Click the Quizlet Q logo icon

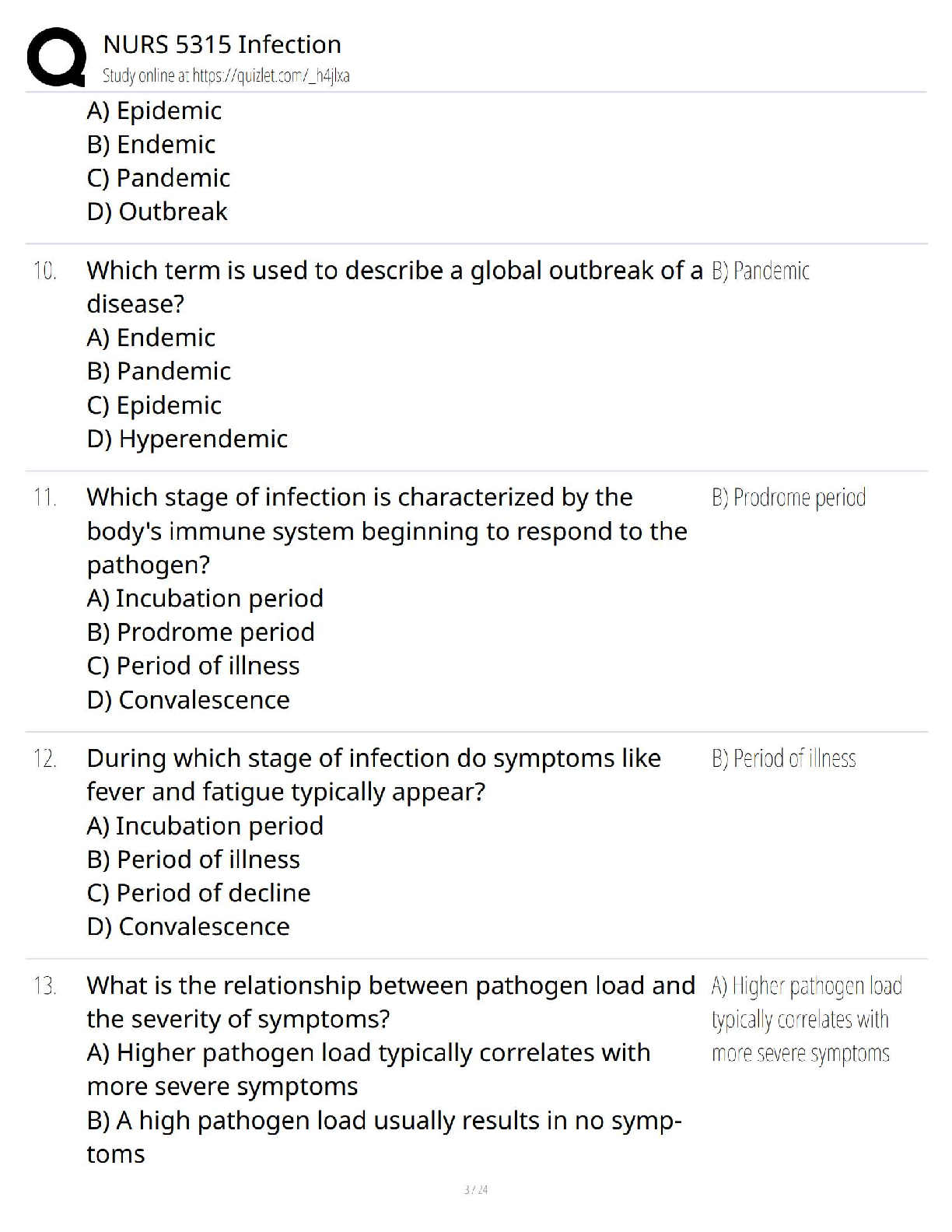point(56,57)
